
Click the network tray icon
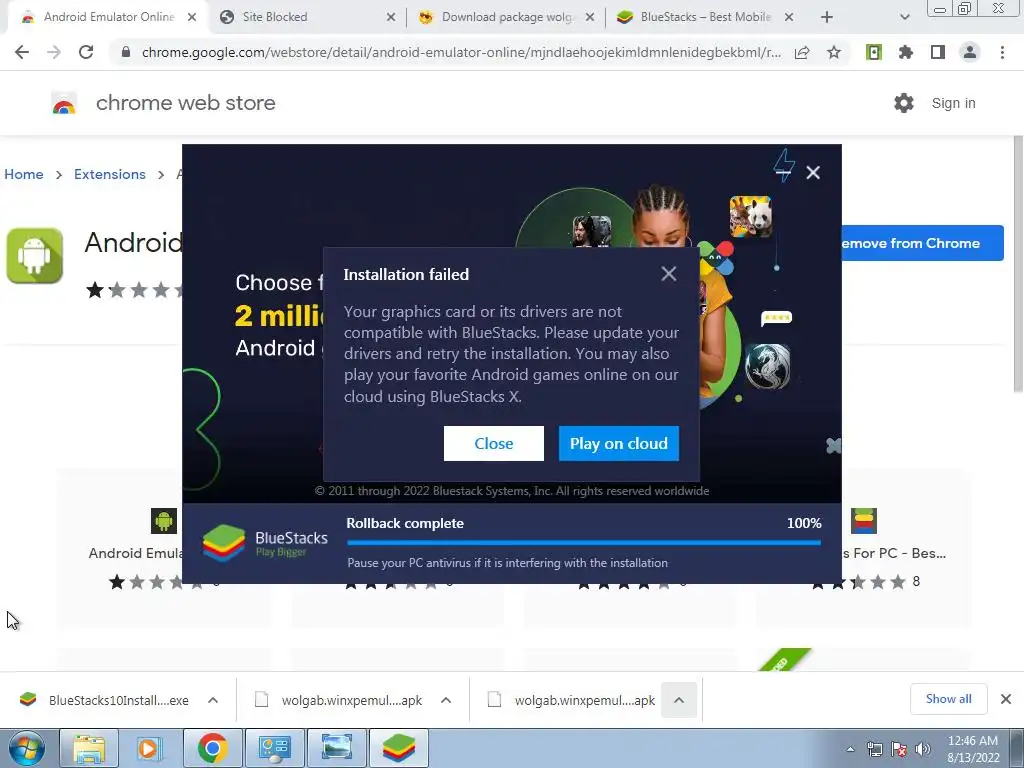pyautogui.click(x=874, y=749)
